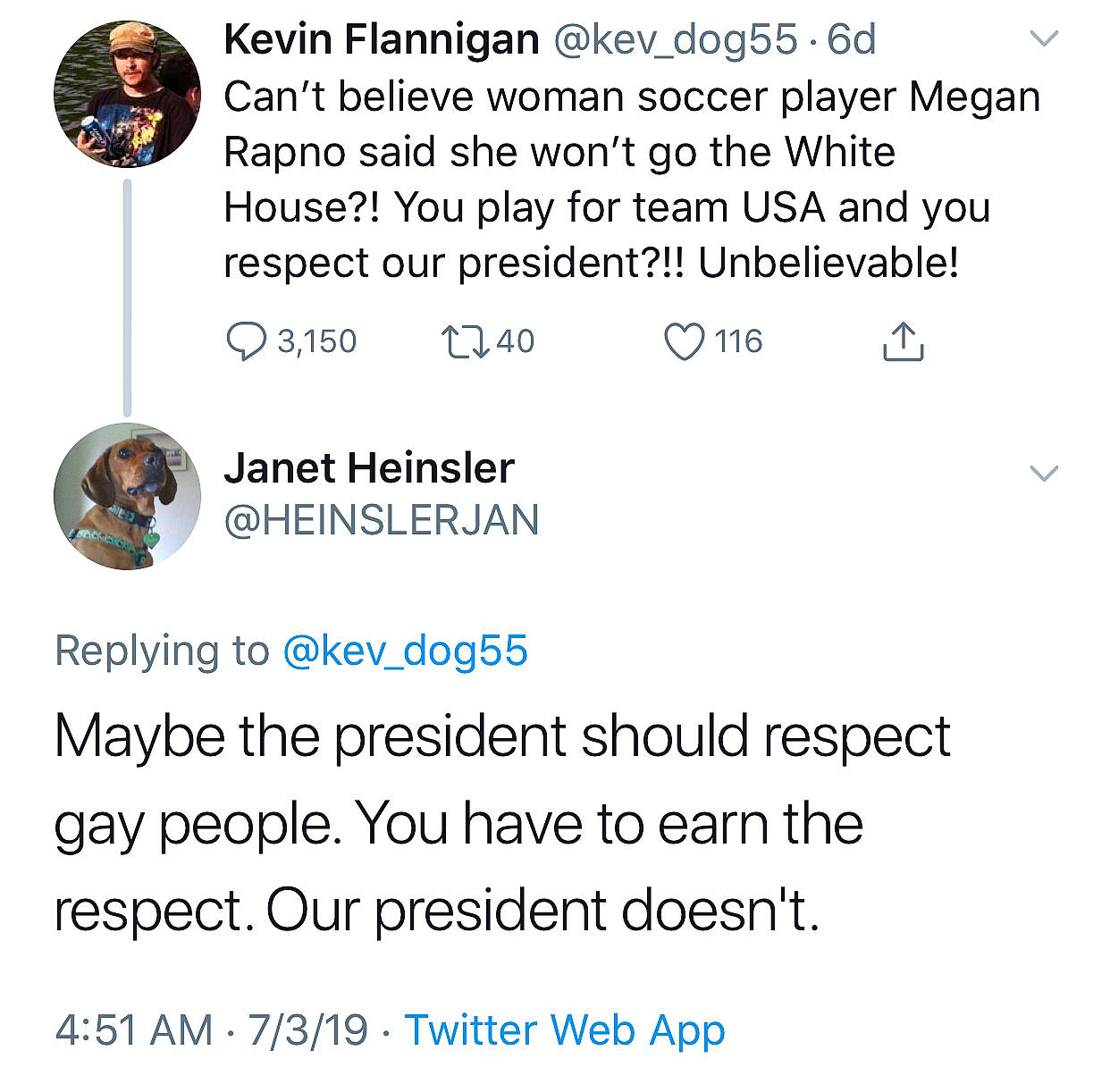Open the chevron menu on Janet's reply
The width and height of the screenshot is (1110, 1092).
(1044, 472)
